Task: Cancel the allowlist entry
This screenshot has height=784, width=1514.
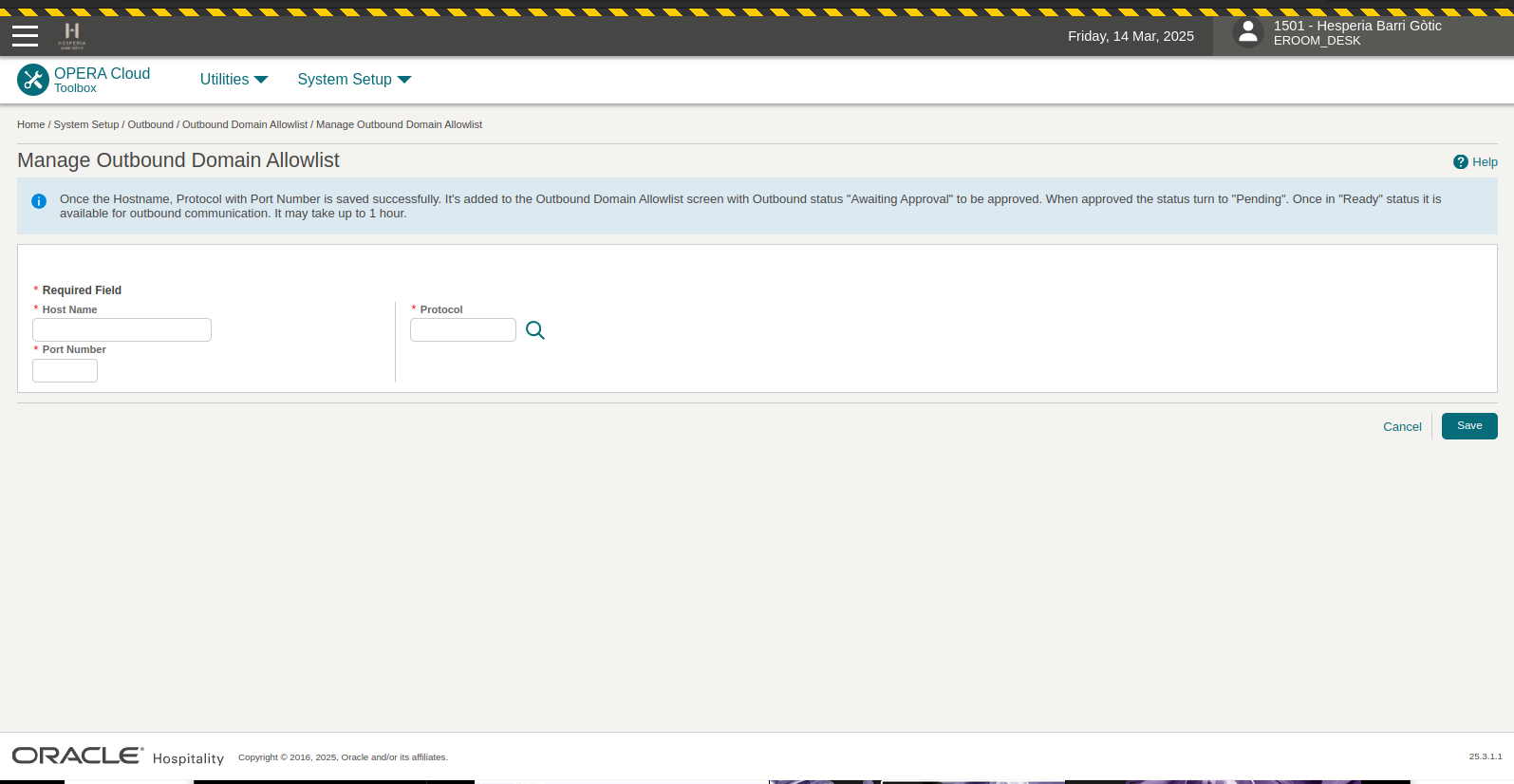Action: click(1401, 427)
